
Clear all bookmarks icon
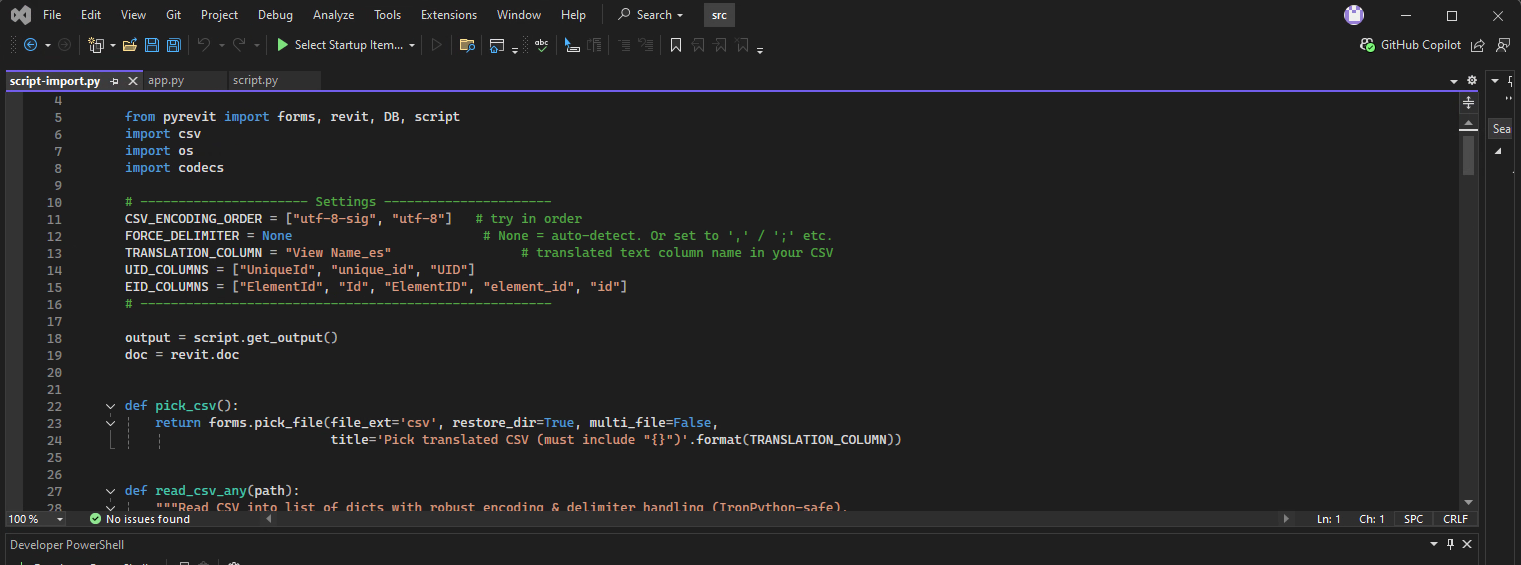coord(741,45)
